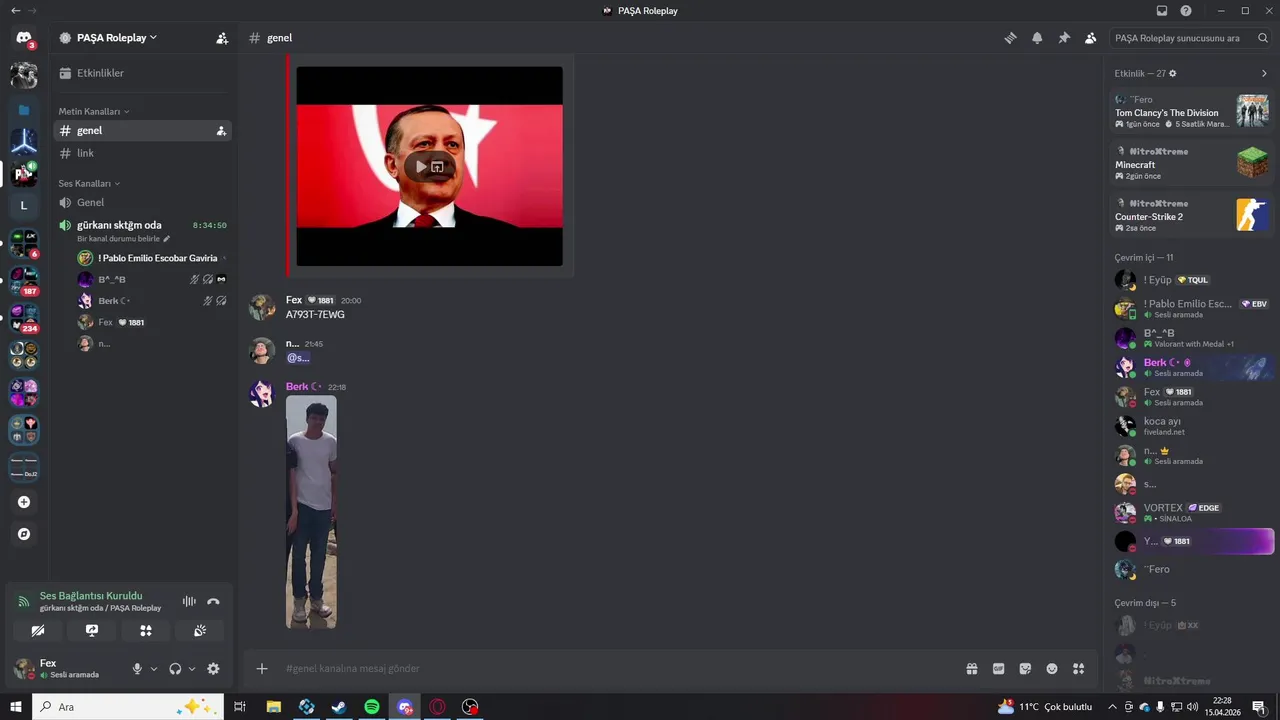Open the Threads icon in channel header
The image size is (1280, 720).
click(x=1011, y=38)
